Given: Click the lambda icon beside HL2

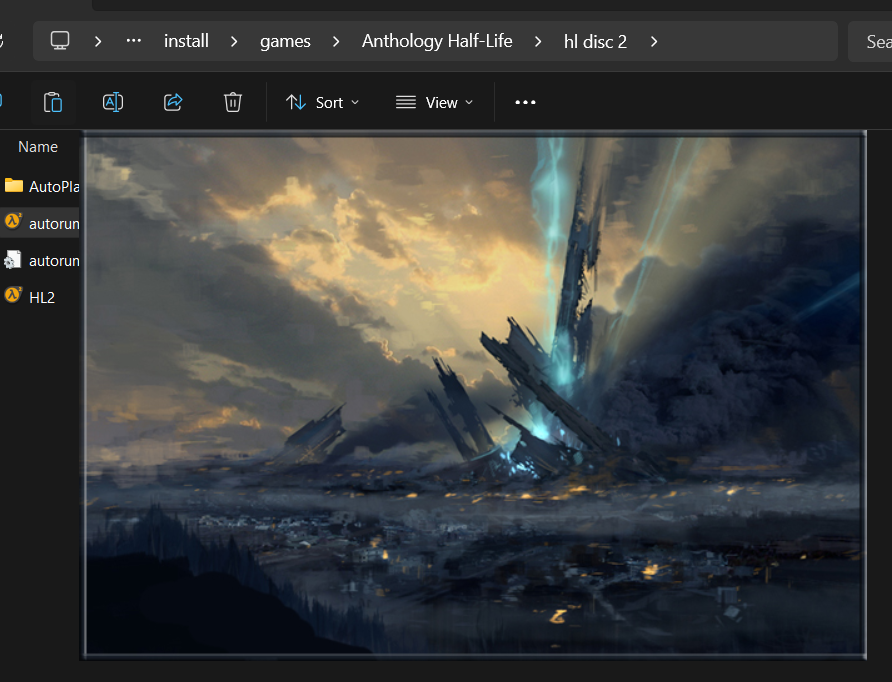Looking at the screenshot, I should [x=13, y=295].
